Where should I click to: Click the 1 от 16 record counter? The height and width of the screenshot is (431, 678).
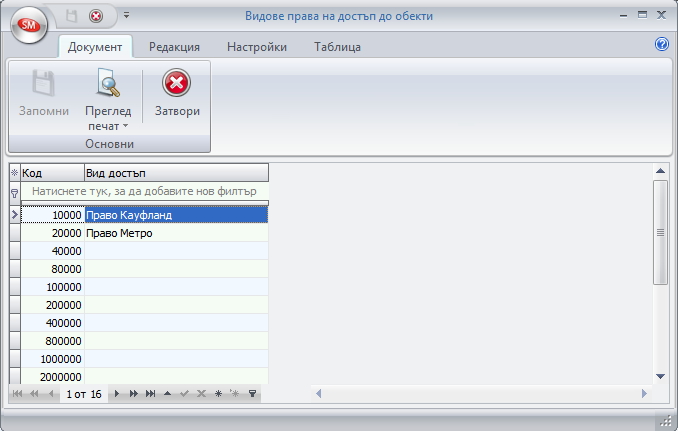(x=84, y=394)
